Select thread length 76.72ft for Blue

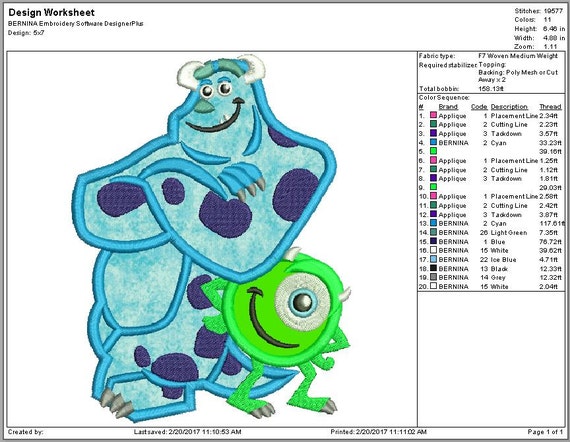550,241
